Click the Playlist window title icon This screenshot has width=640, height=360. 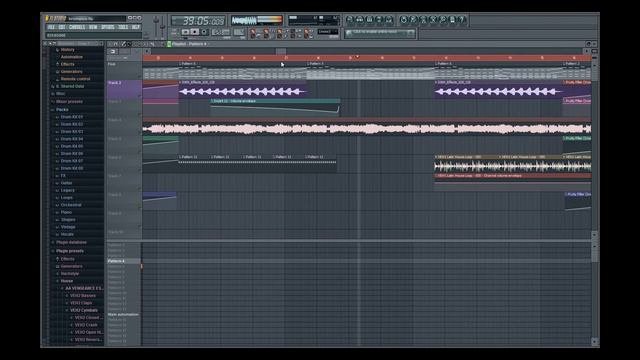169,44
